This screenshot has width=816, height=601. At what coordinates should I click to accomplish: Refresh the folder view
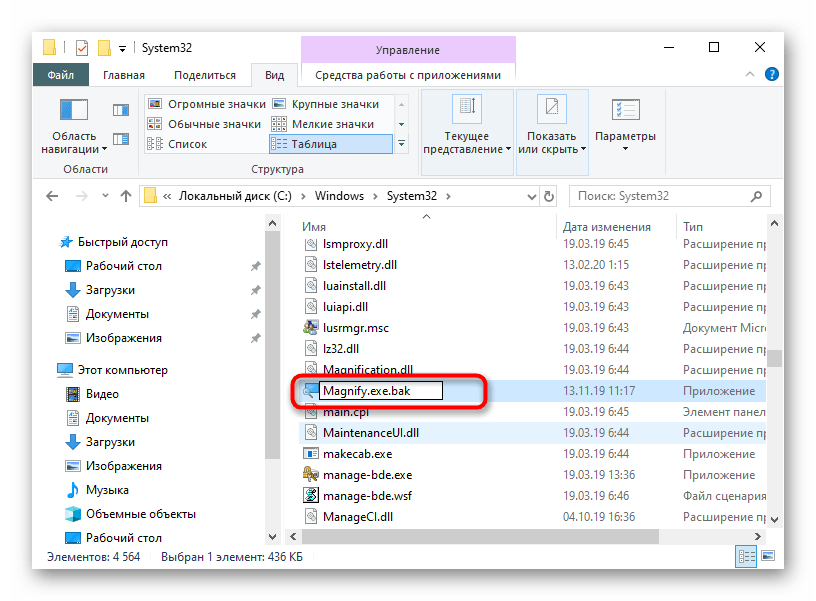(x=549, y=197)
